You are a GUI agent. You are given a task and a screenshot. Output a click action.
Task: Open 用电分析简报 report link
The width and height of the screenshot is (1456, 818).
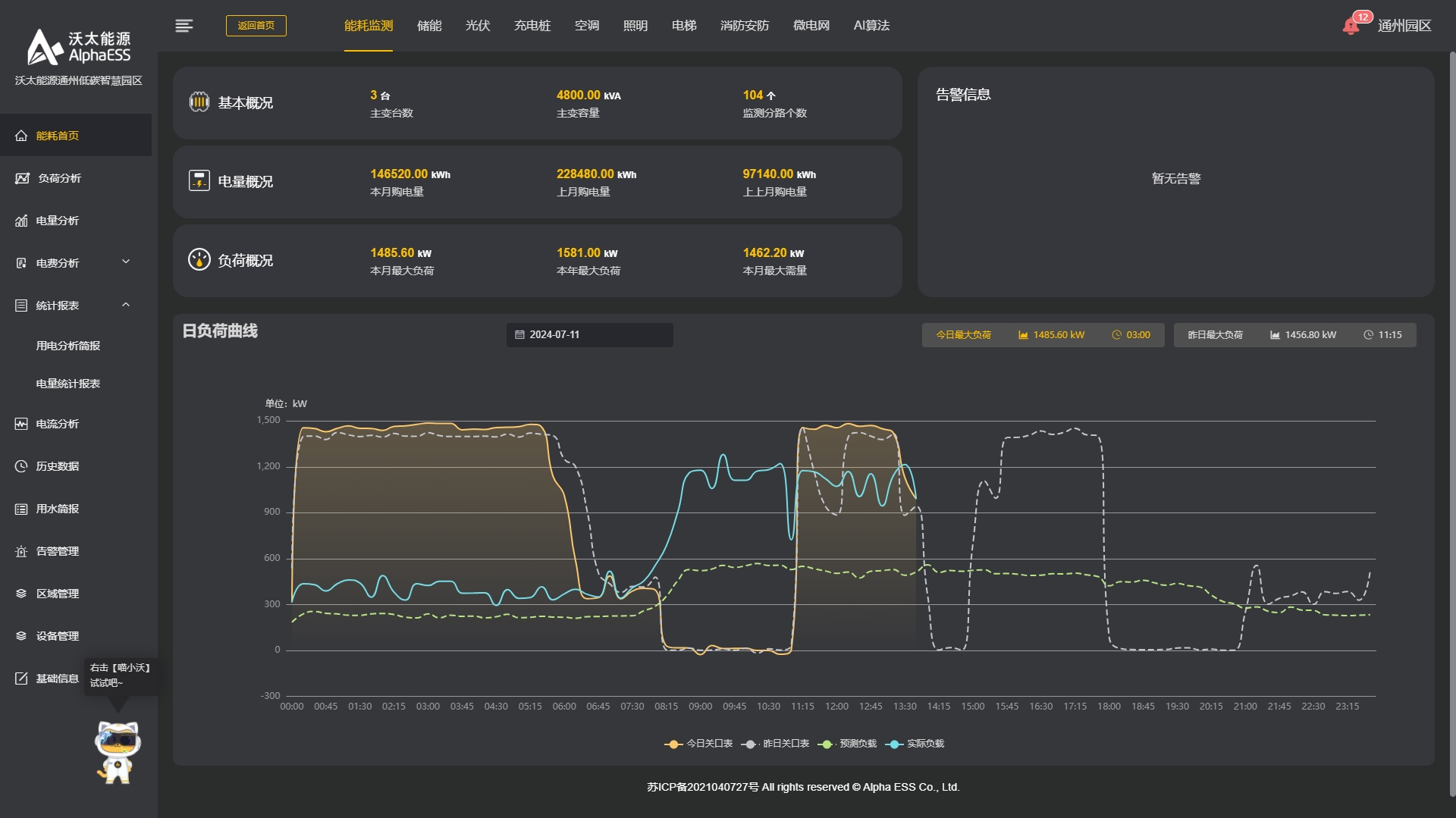pyautogui.click(x=68, y=346)
